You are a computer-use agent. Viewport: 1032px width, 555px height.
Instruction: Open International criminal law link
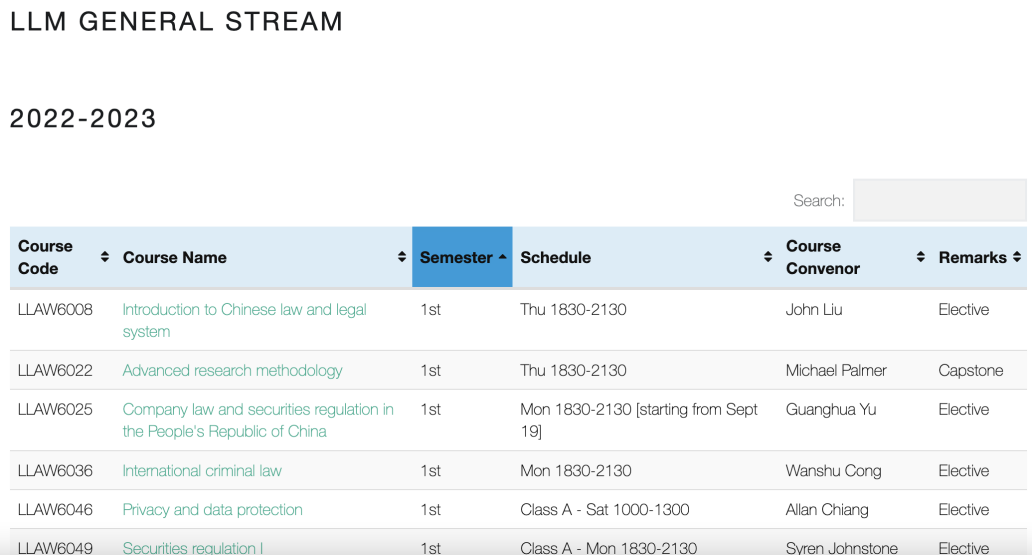[x=202, y=471]
